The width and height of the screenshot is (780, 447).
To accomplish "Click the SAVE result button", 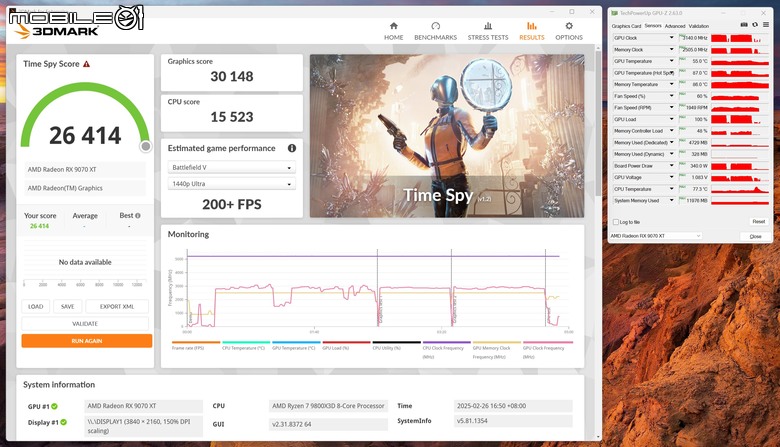I will coord(68,306).
